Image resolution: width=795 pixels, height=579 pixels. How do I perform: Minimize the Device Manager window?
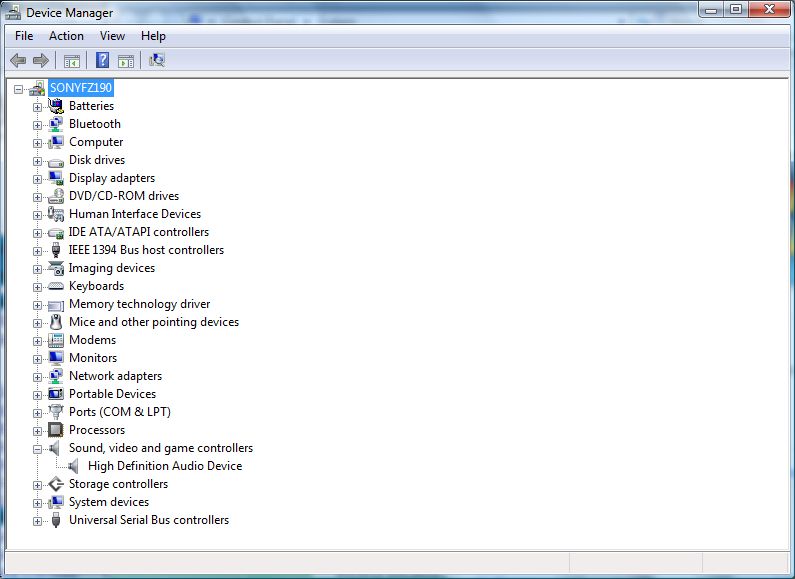pos(711,10)
